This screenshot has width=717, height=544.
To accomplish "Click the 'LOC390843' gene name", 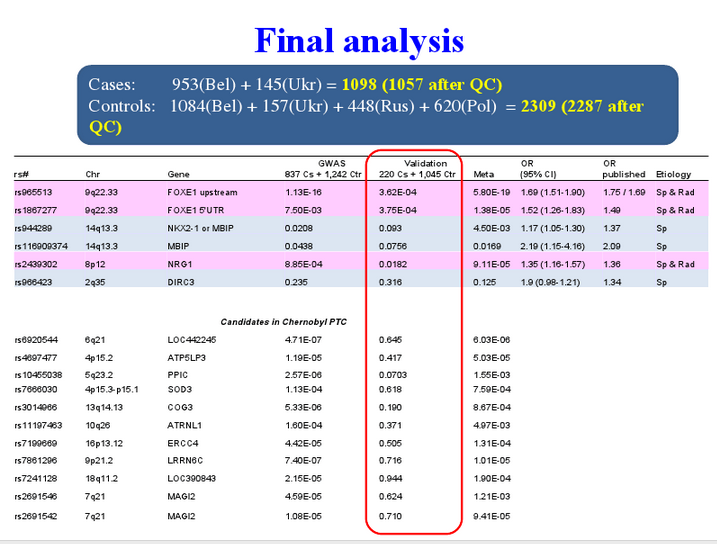I will click(x=192, y=479).
